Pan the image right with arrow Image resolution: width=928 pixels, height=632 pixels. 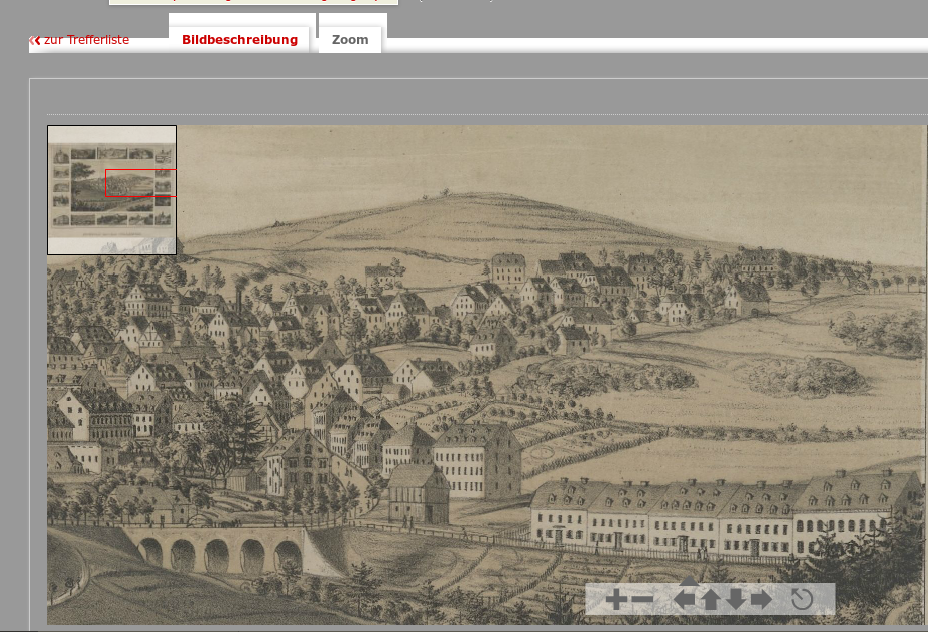pyautogui.click(x=761, y=600)
